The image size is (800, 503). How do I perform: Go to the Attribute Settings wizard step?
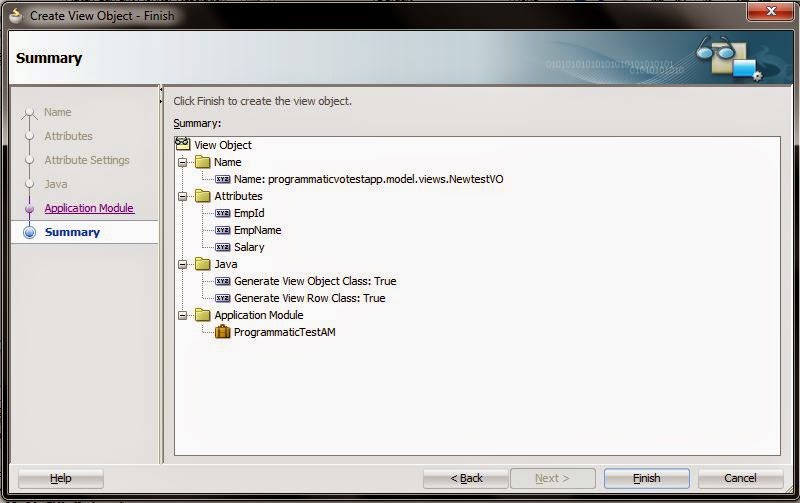coord(87,160)
